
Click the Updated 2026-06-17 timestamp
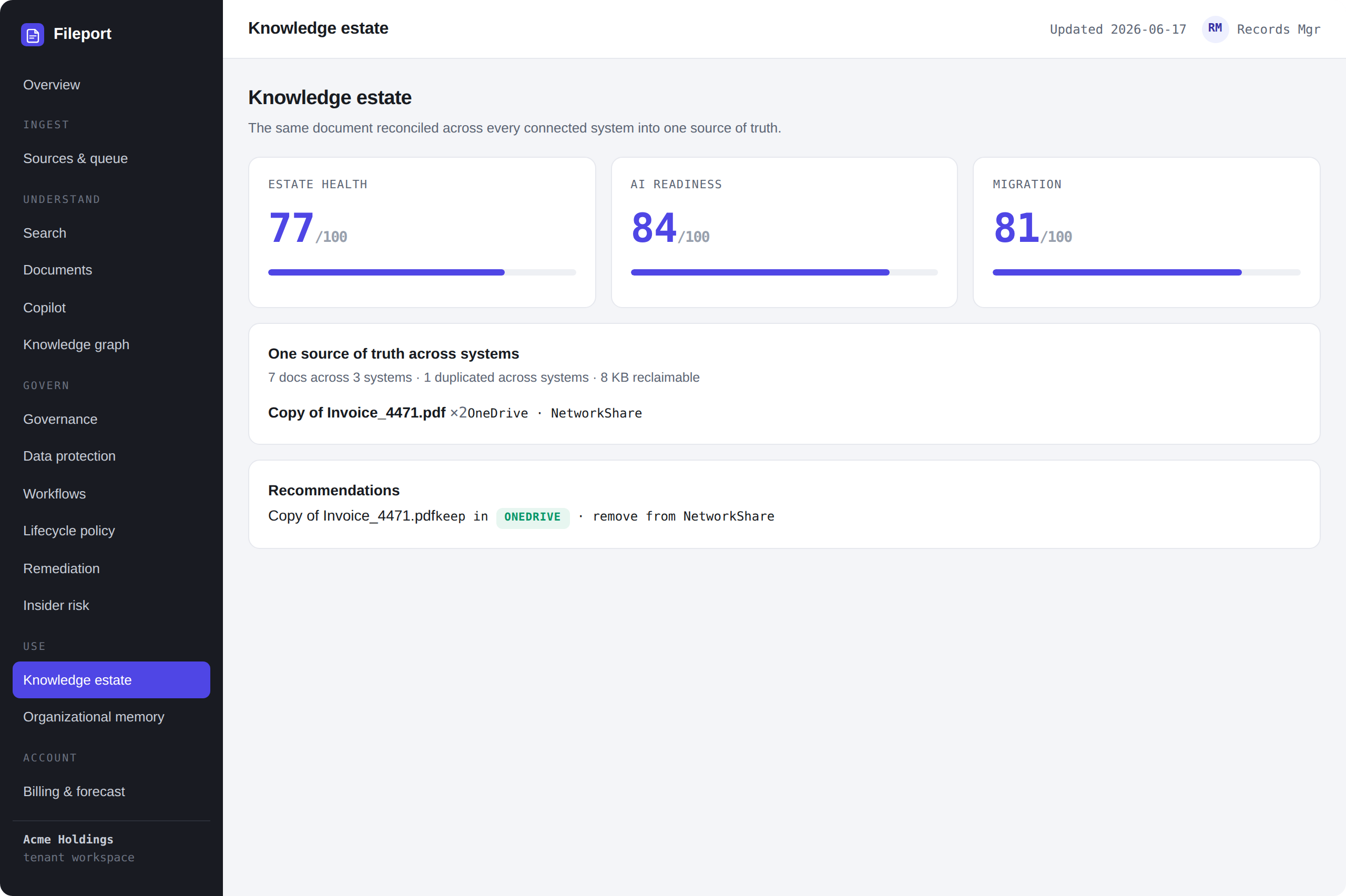tap(1118, 29)
